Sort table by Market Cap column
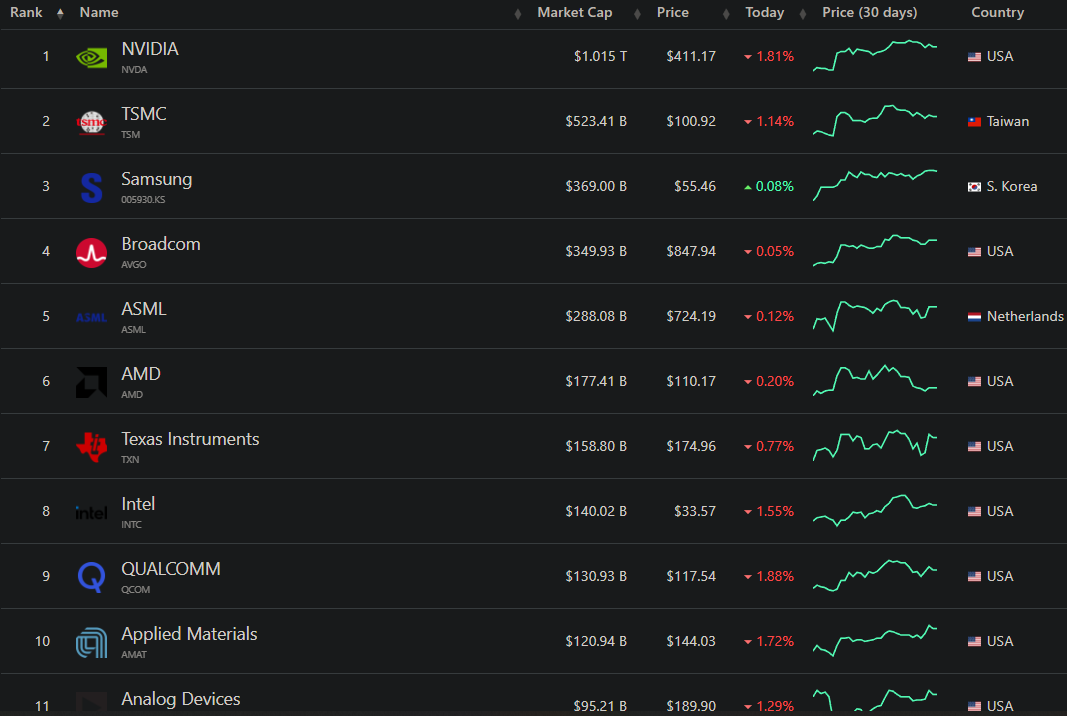This screenshot has height=716, width=1067. coord(574,13)
